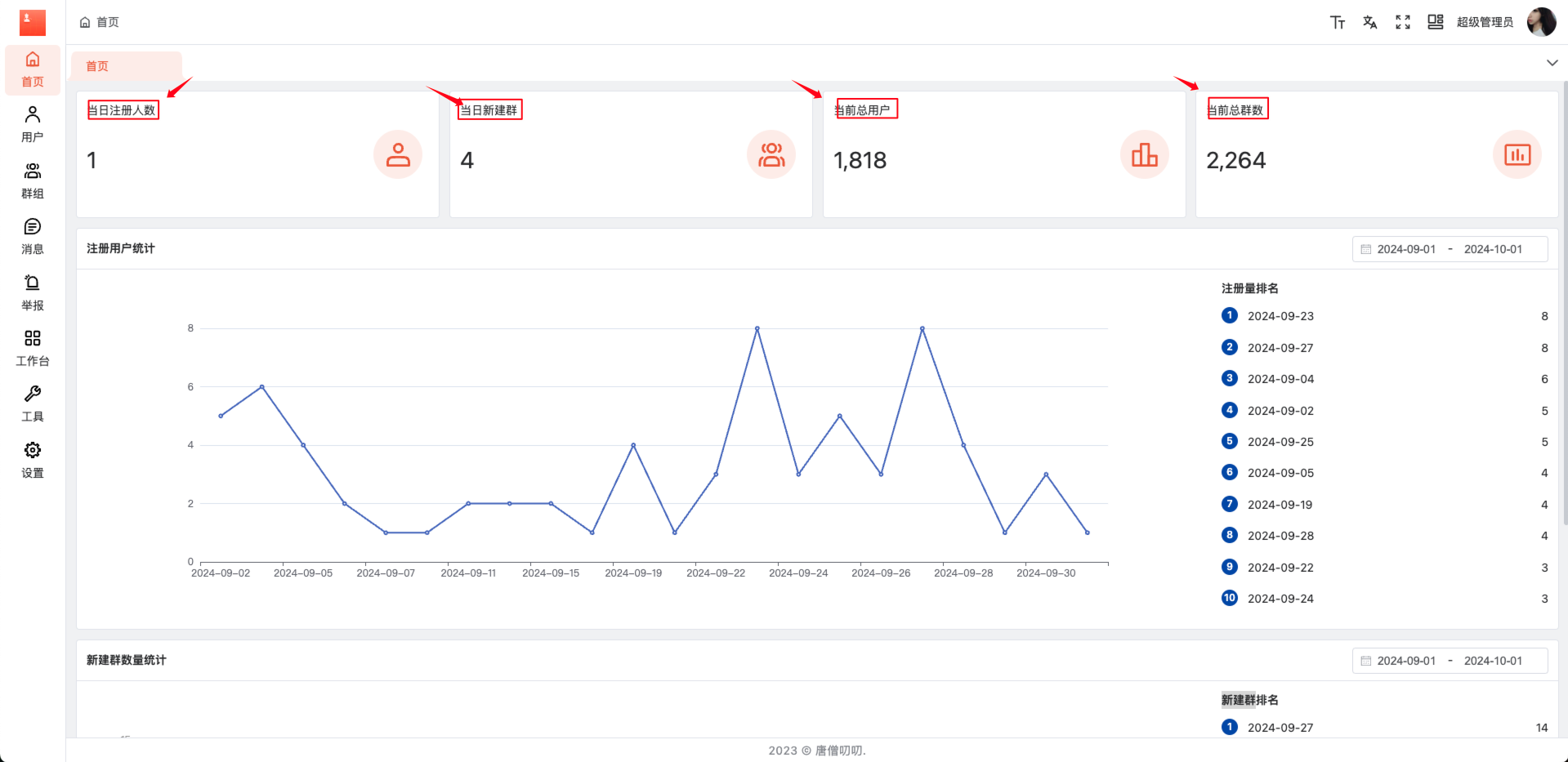Screen dimensions: 1568x762
Task: Select the 工具 (Tools) wrench icon
Action: [33, 403]
